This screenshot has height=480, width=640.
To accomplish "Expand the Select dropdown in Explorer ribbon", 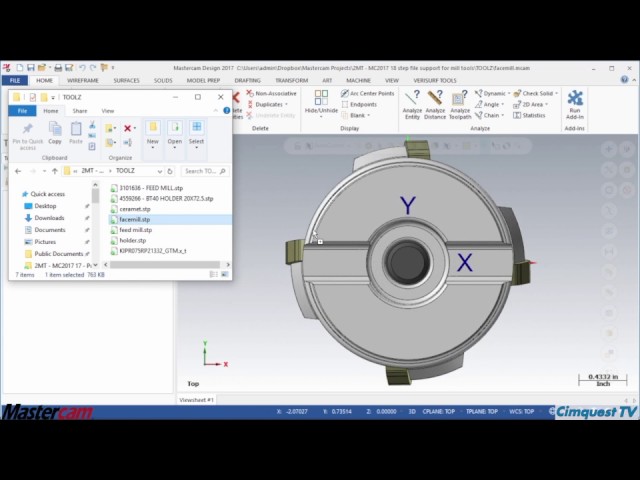I will tap(196, 147).
